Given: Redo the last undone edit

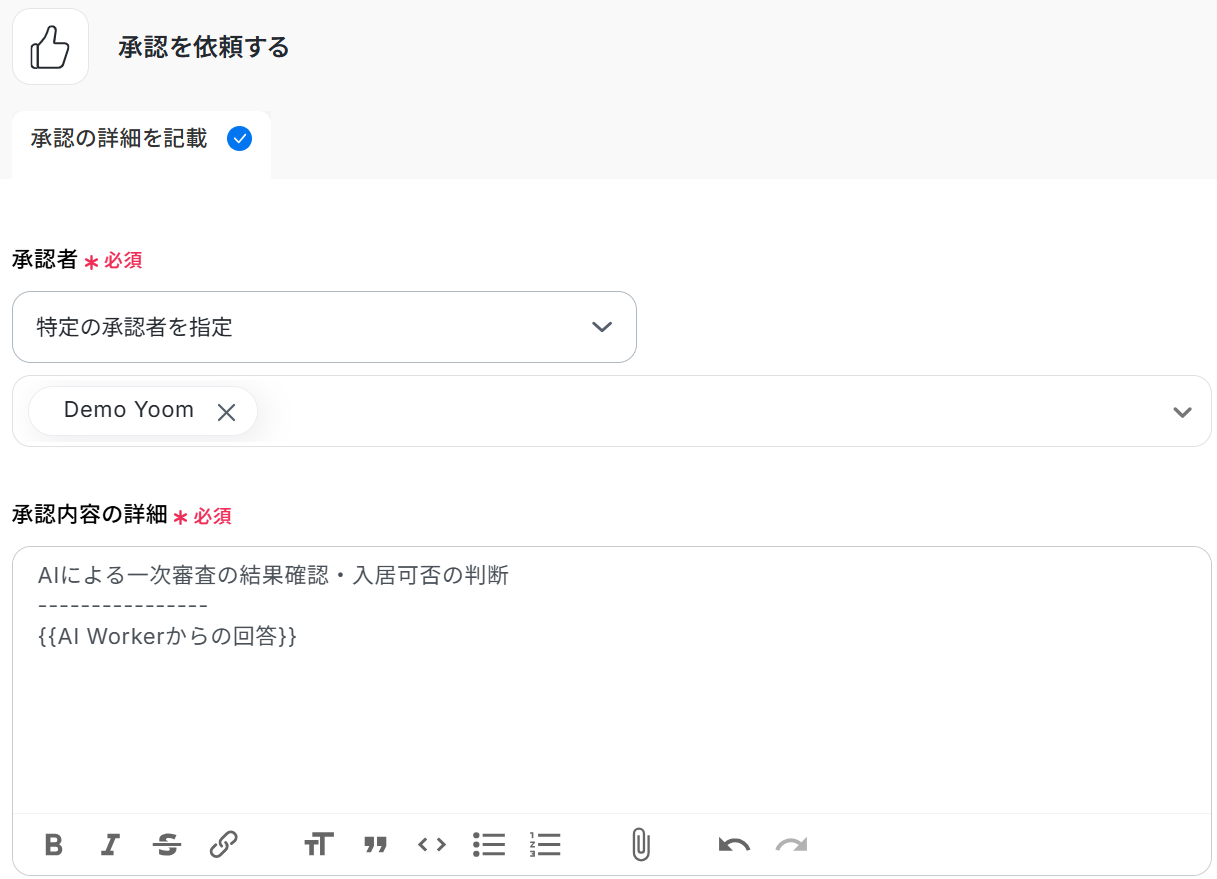Looking at the screenshot, I should pyautogui.click(x=791, y=846).
